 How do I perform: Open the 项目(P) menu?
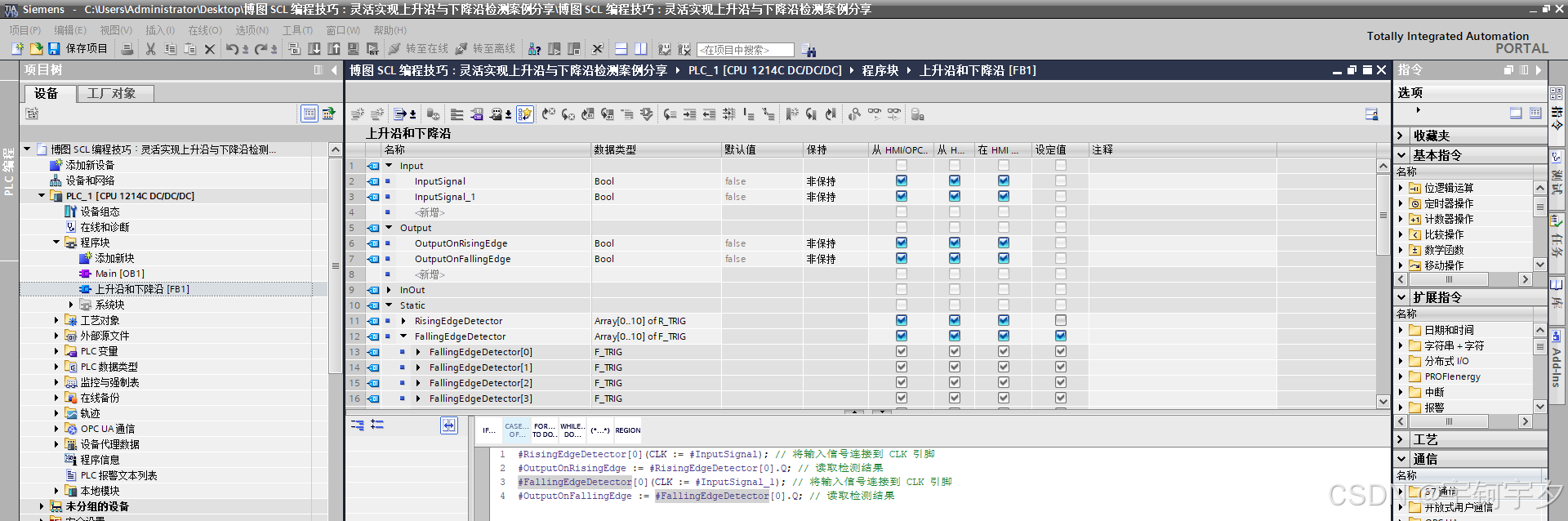point(25,30)
